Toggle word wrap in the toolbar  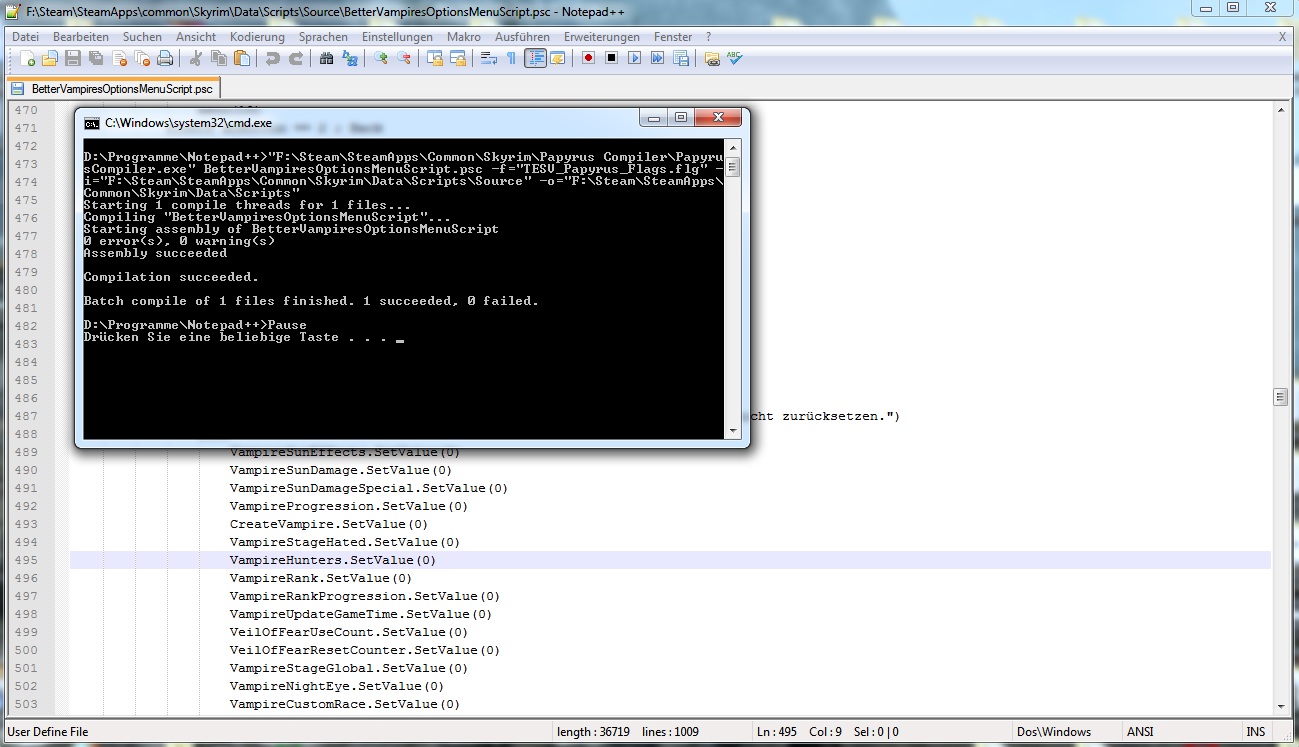pyautogui.click(x=489, y=59)
